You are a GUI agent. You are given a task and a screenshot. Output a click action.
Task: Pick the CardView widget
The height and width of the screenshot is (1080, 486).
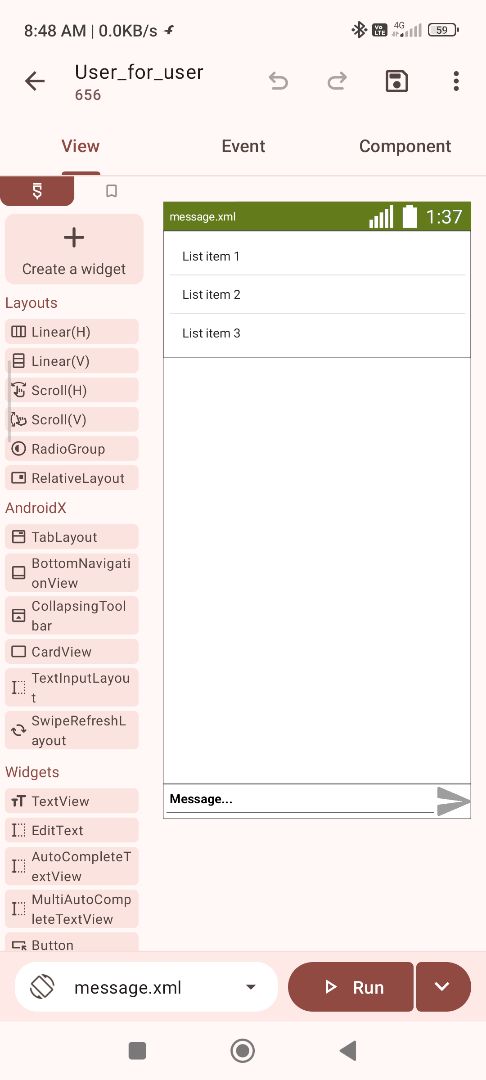[72, 652]
